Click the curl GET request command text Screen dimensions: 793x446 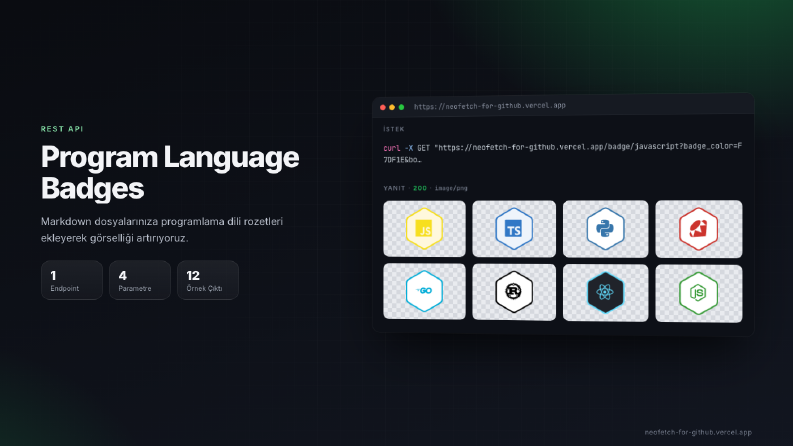562,153
